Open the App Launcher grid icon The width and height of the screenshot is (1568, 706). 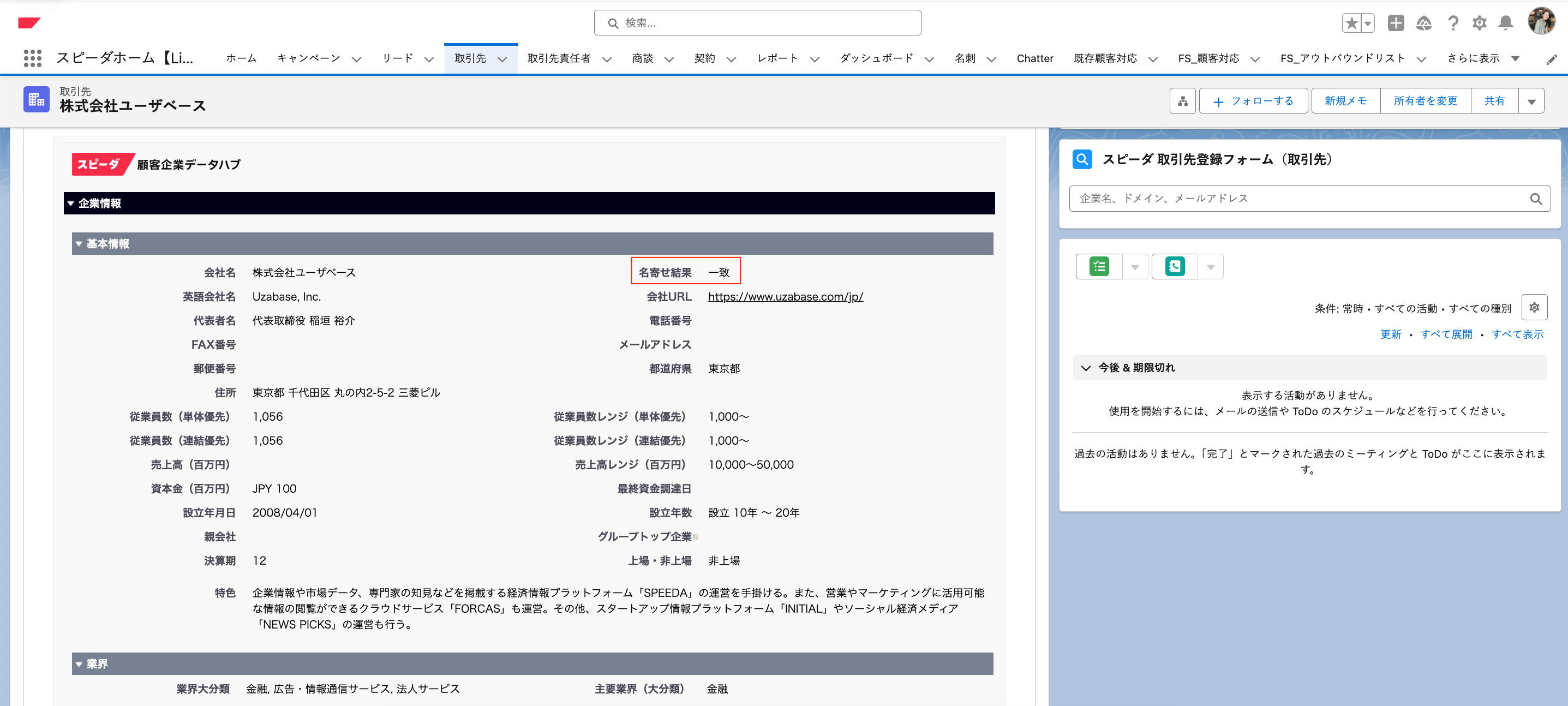tap(32, 58)
